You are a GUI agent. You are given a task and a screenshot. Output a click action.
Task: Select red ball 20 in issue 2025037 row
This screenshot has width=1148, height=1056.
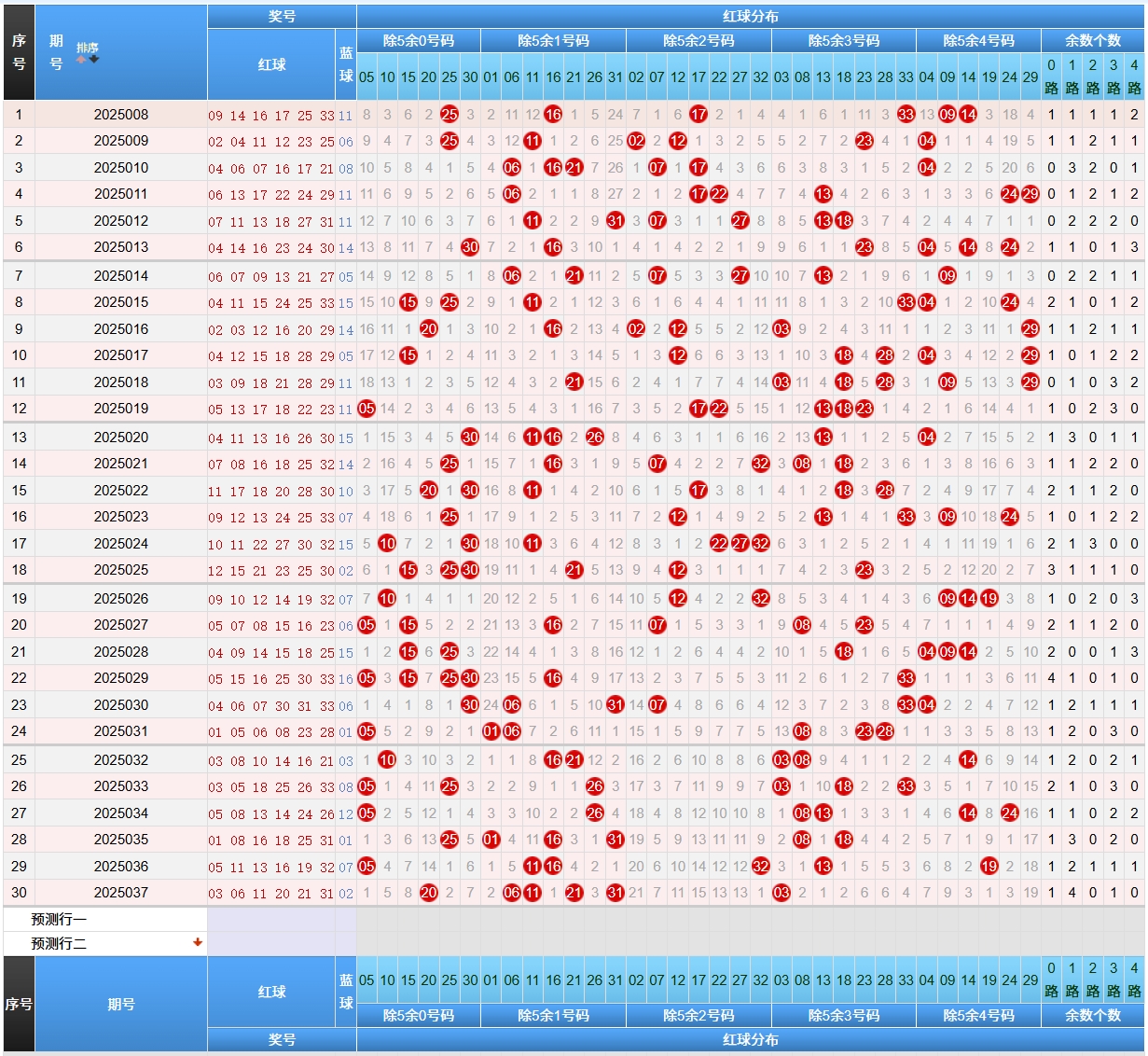[x=429, y=893]
